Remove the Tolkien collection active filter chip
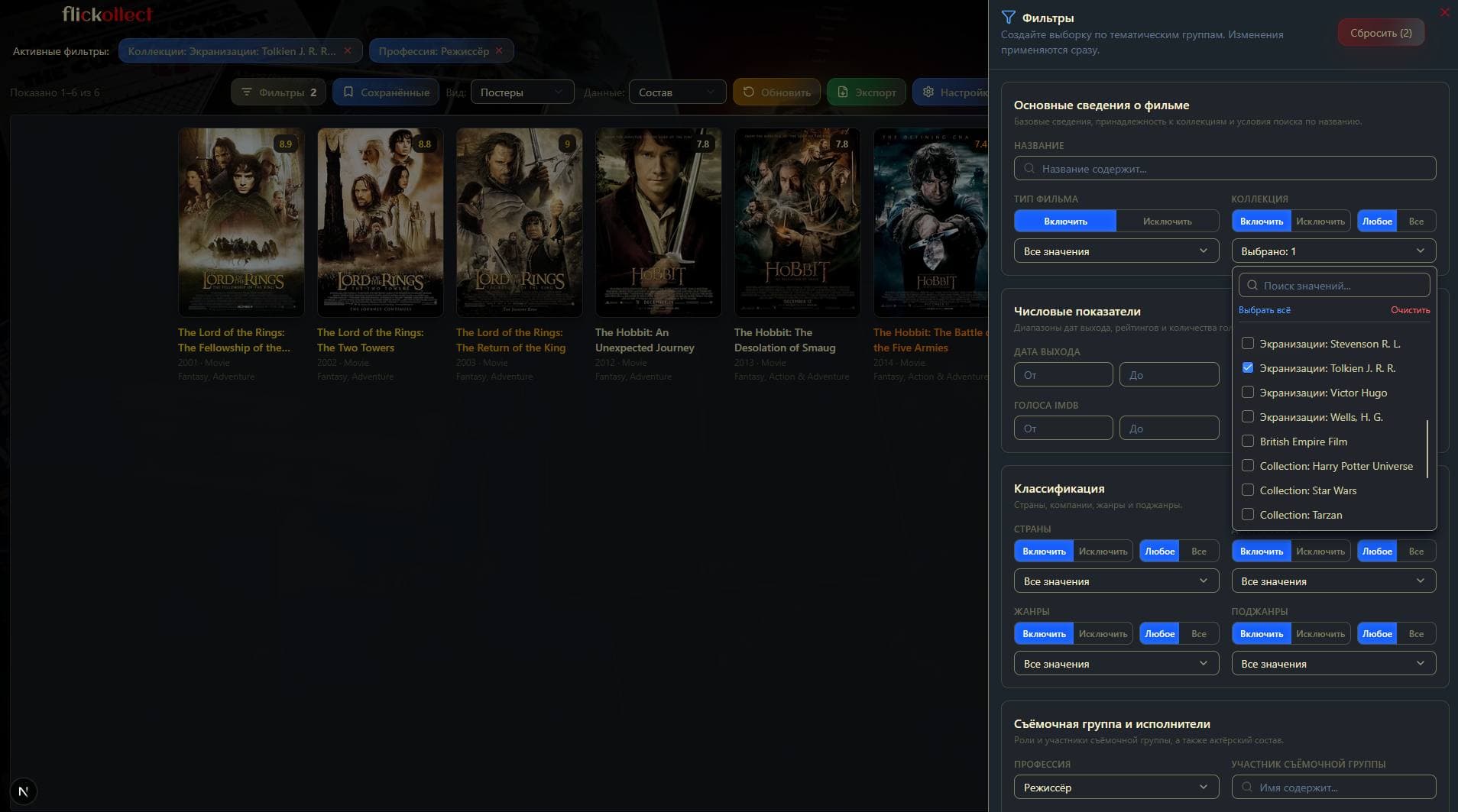Viewport: 1458px width, 812px height. 348,51
